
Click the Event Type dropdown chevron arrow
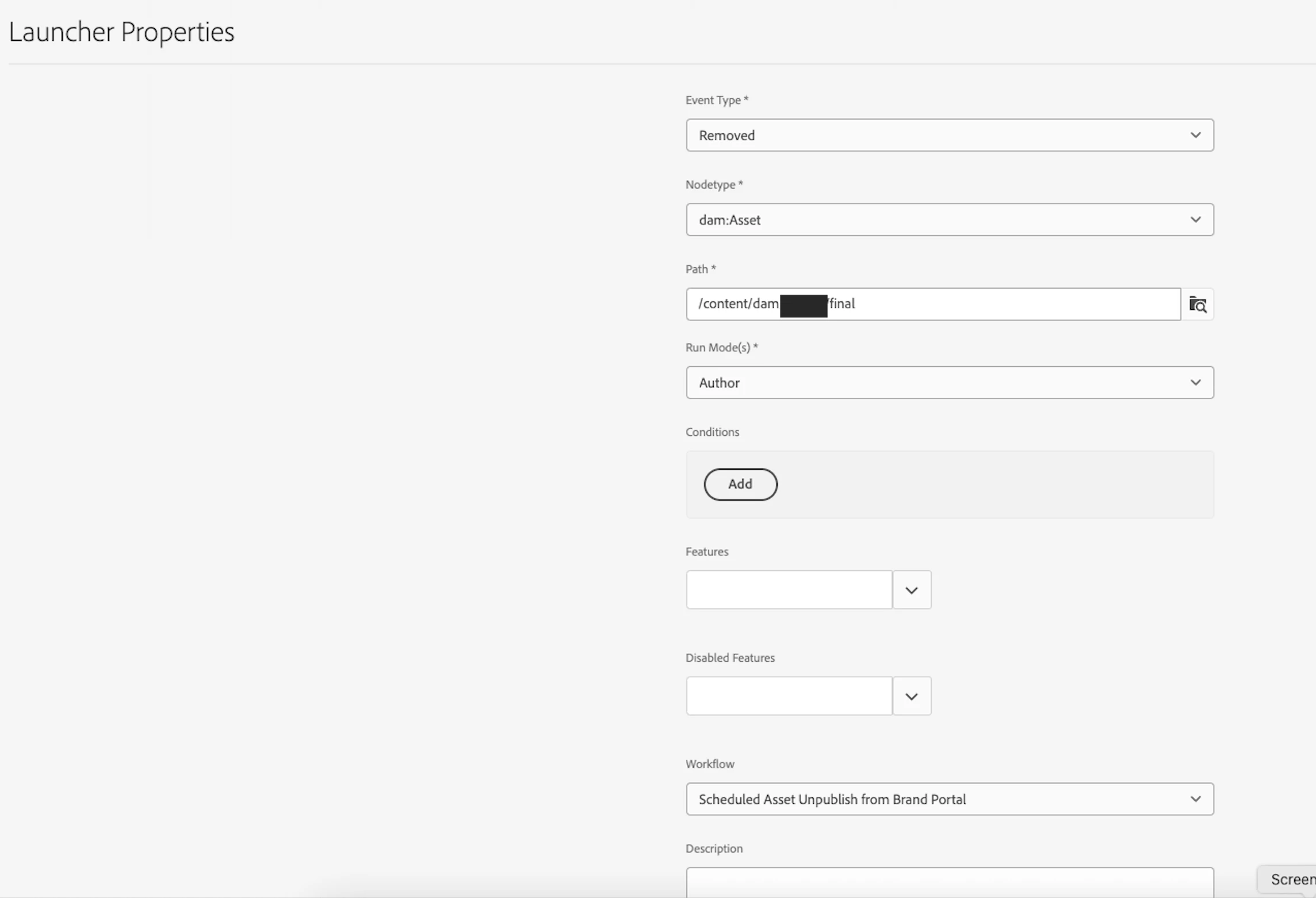click(1195, 135)
